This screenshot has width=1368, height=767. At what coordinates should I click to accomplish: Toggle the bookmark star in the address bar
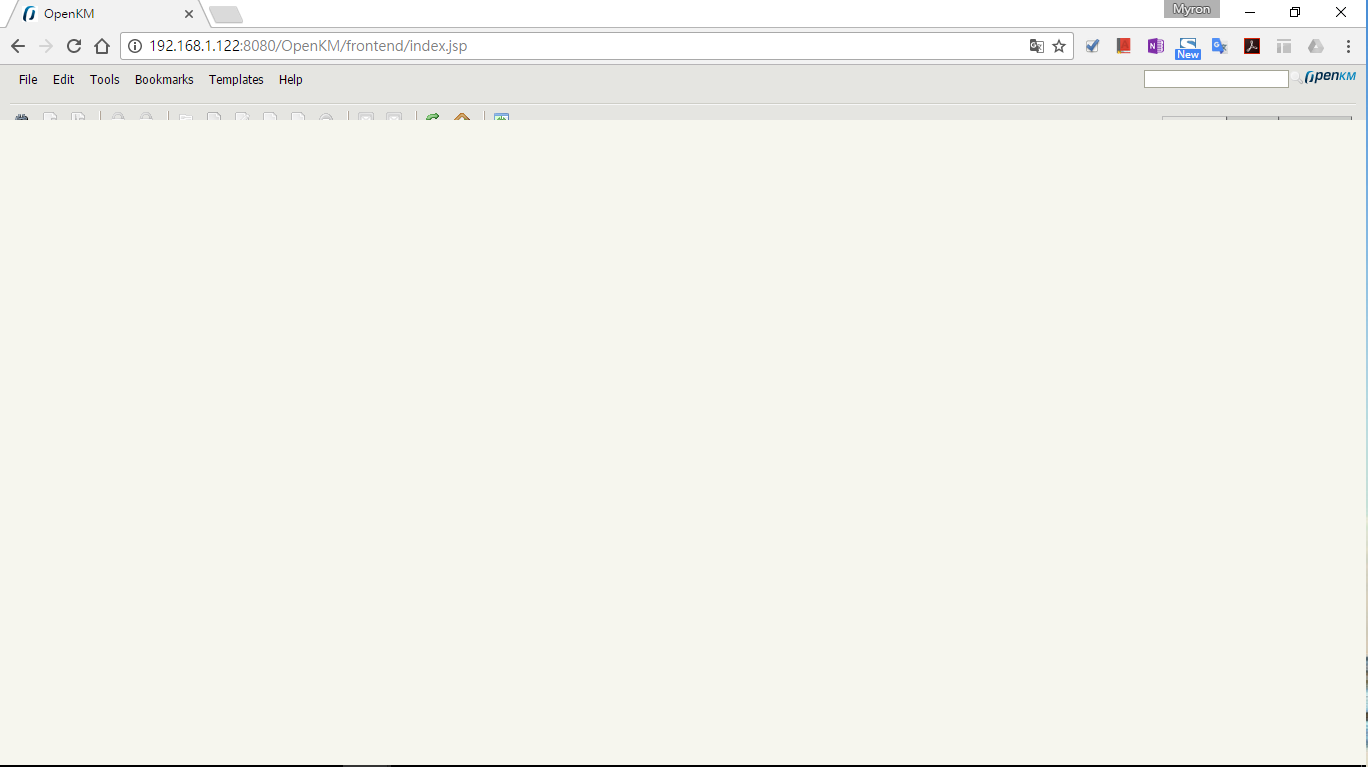[x=1058, y=46]
